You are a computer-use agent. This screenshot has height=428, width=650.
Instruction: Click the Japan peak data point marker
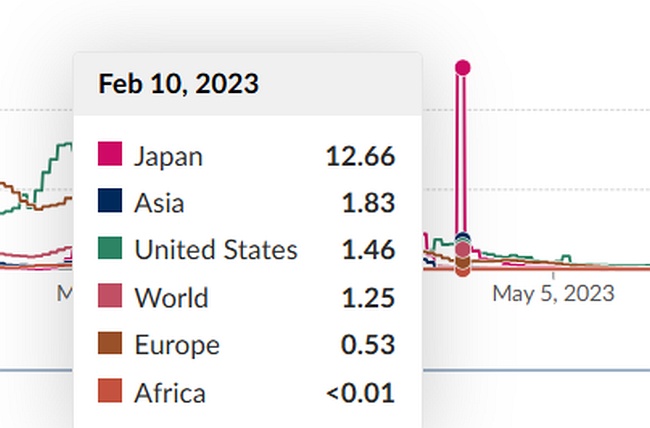462,68
